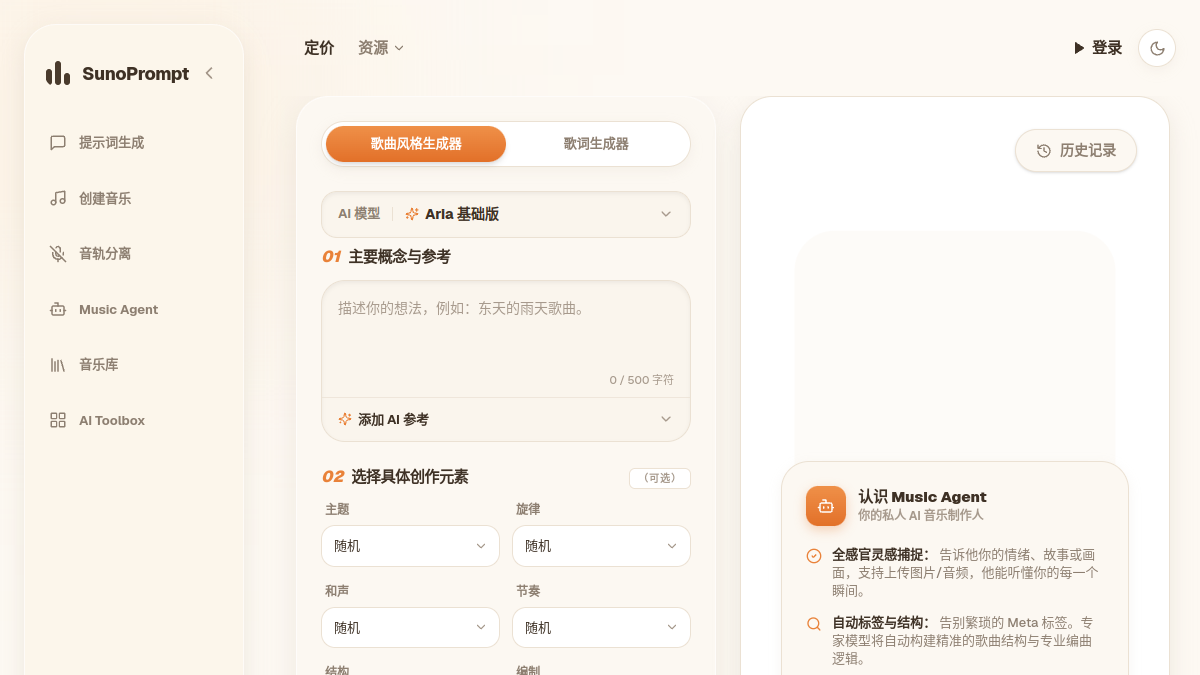Click the 登录 button
This screenshot has height=675, width=1200.
1098,48
